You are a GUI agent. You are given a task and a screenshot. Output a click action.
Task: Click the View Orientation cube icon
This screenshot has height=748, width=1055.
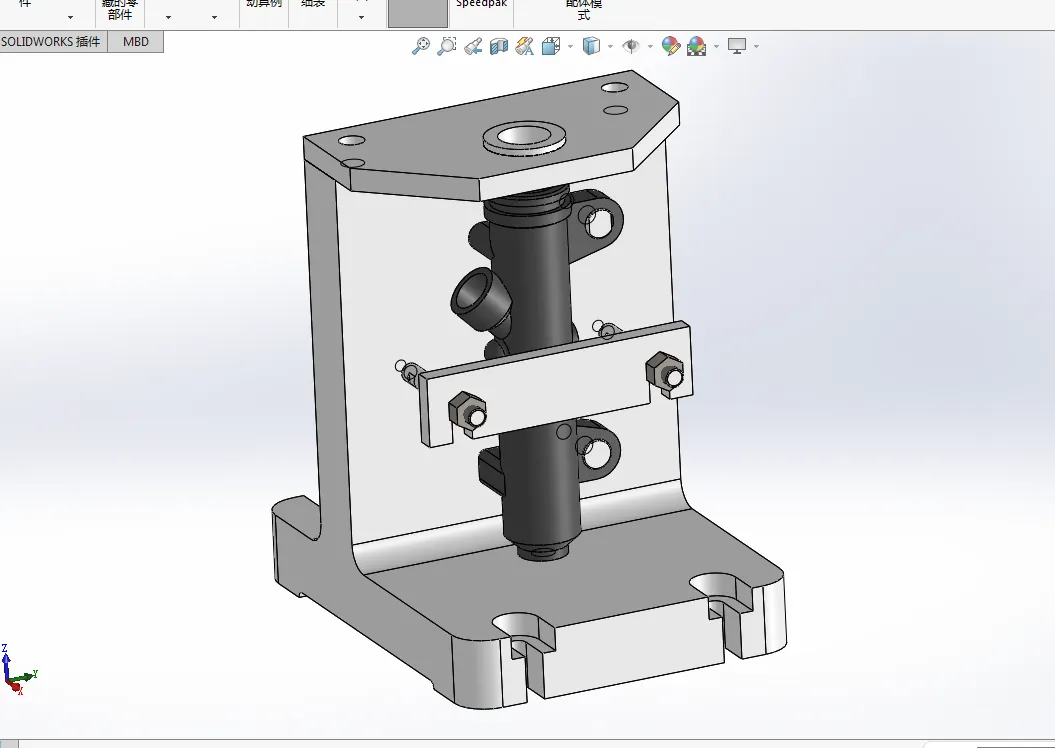[x=551, y=46]
